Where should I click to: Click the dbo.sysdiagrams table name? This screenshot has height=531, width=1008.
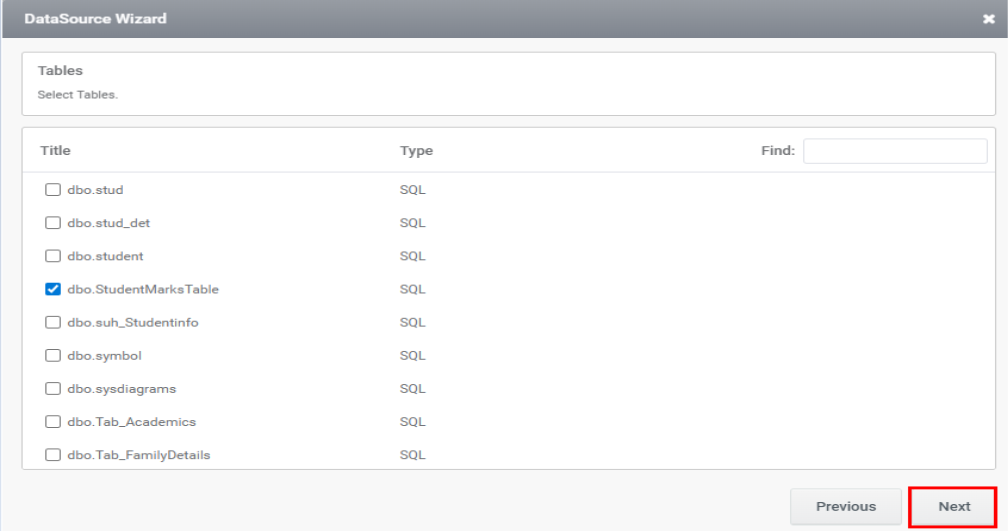[x=121, y=389]
